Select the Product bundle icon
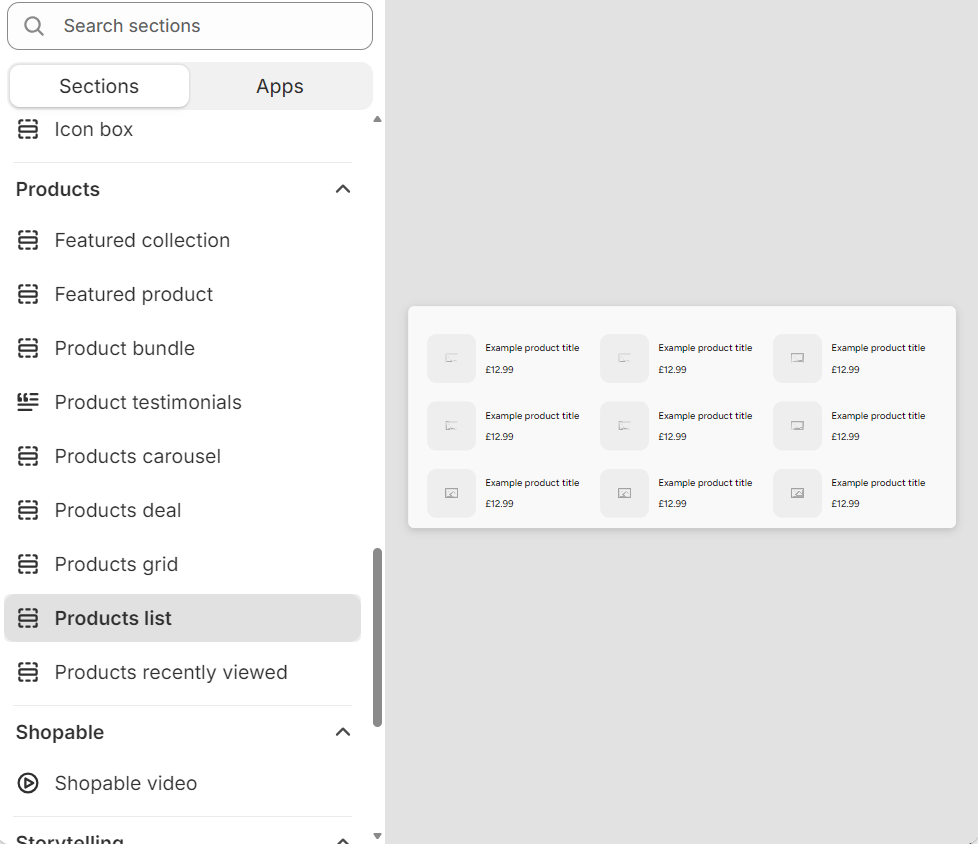 (x=27, y=348)
